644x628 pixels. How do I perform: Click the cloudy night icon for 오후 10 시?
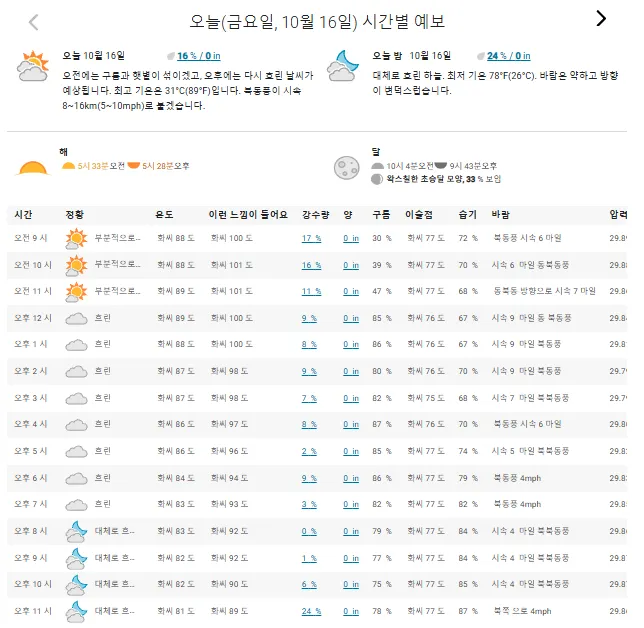click(76, 585)
